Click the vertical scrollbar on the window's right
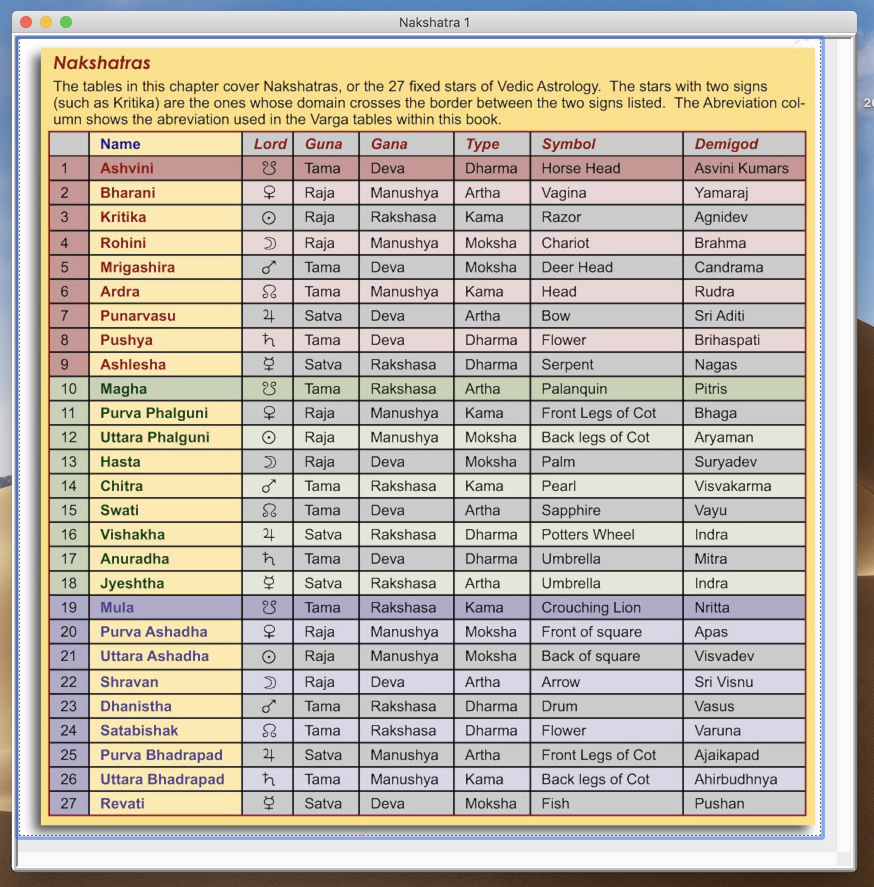This screenshot has height=887, width=874. 847,440
